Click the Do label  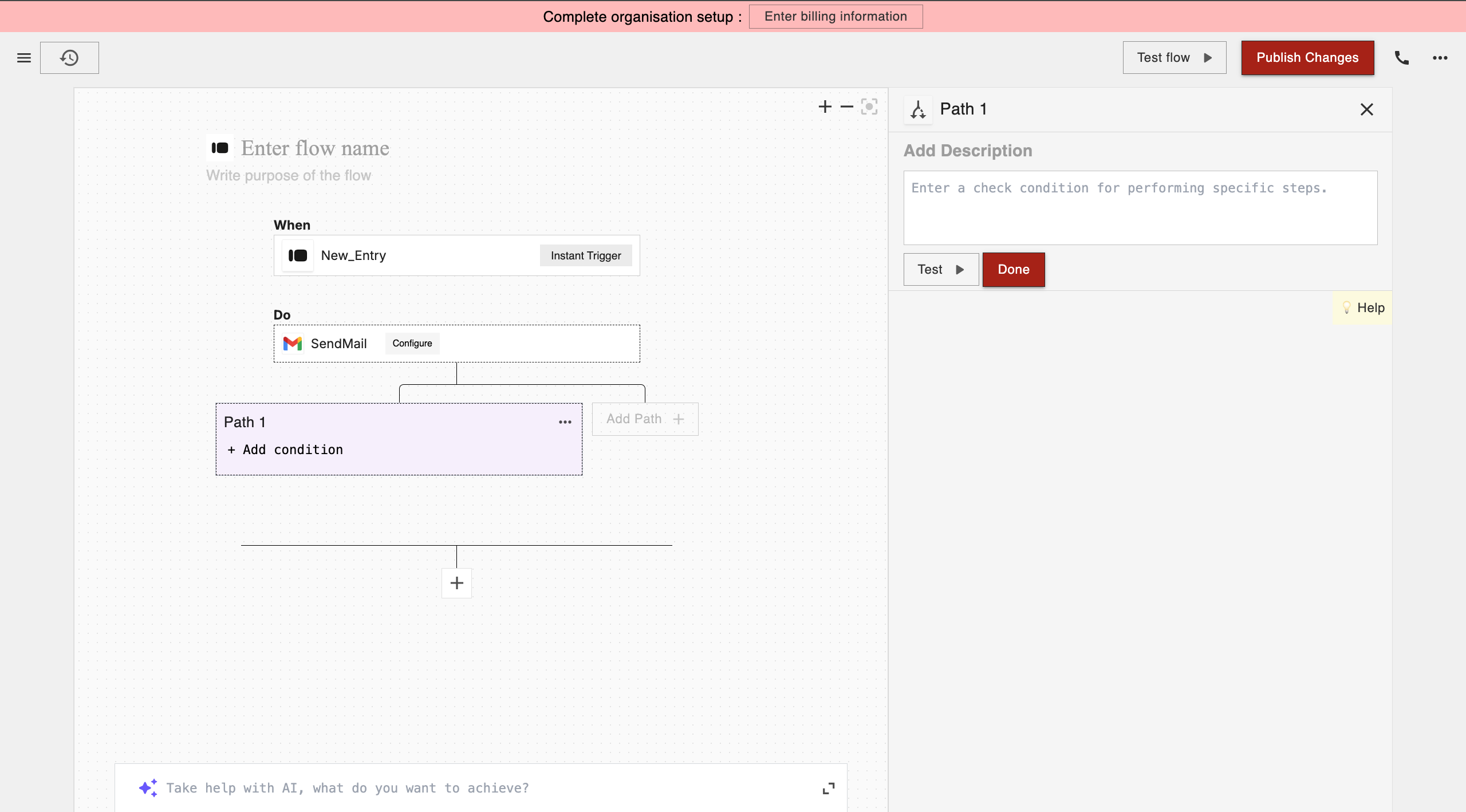[x=282, y=315]
